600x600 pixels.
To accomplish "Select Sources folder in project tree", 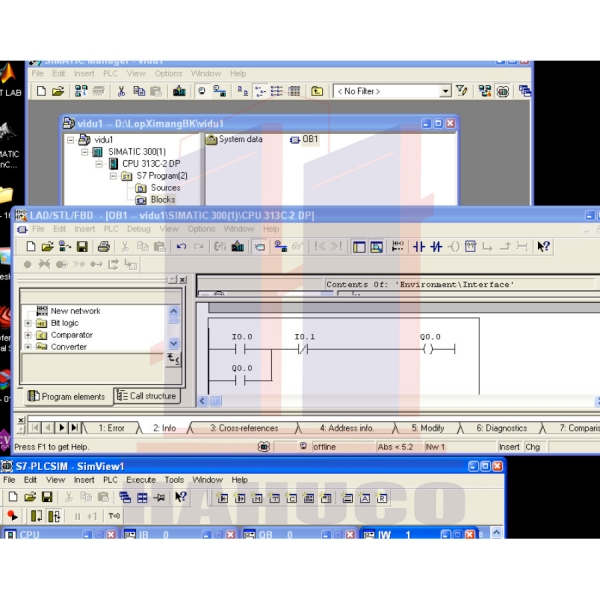I will pyautogui.click(x=158, y=188).
